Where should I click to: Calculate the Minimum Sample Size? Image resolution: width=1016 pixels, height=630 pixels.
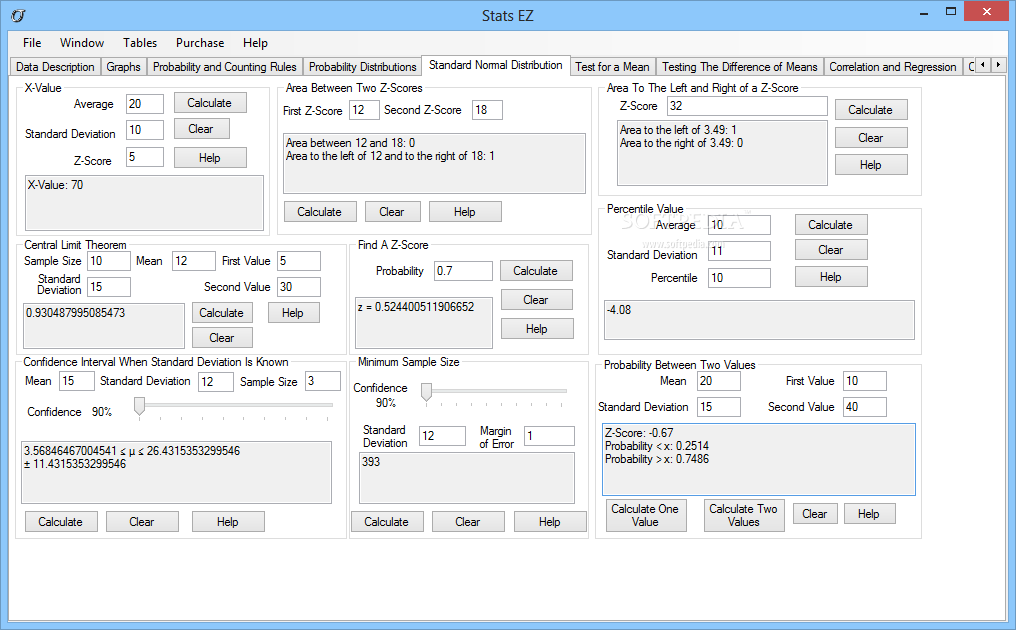tap(387, 522)
